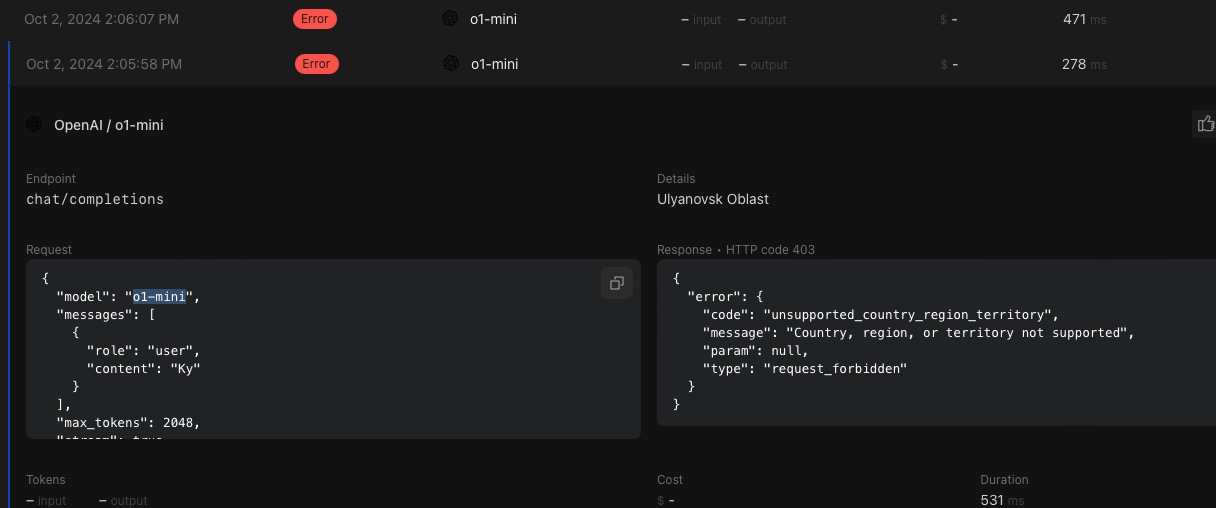1216x508 pixels.
Task: Click OpenAI logo in the 278 ms row
Action: (451, 64)
